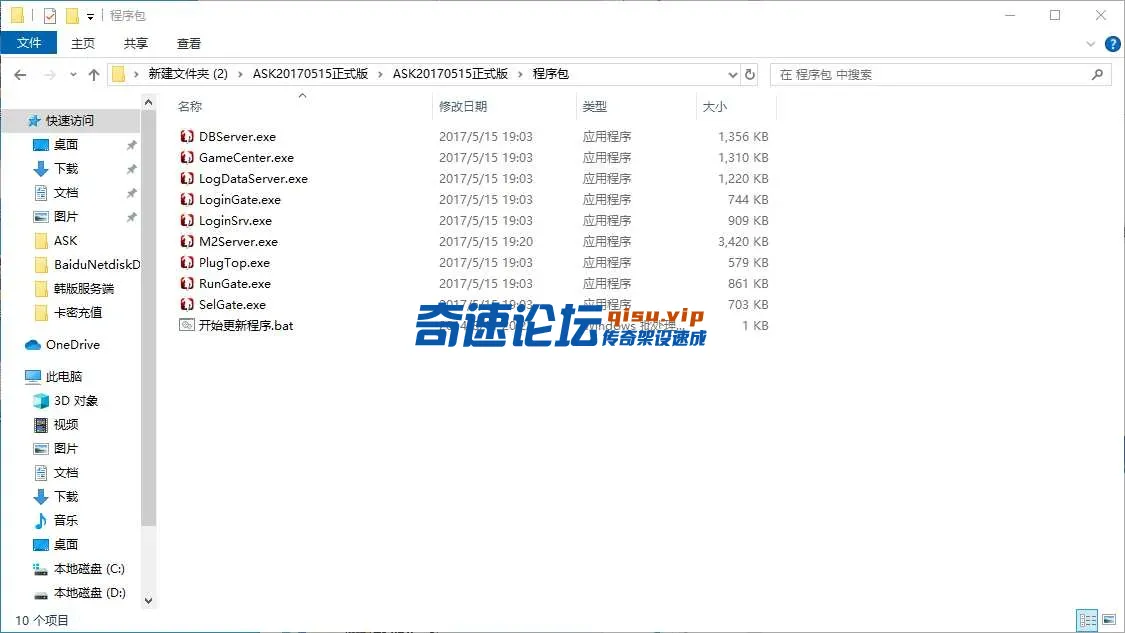Select the DBServer.exe file icon
Viewport: 1125px width, 633px height.
click(187, 136)
